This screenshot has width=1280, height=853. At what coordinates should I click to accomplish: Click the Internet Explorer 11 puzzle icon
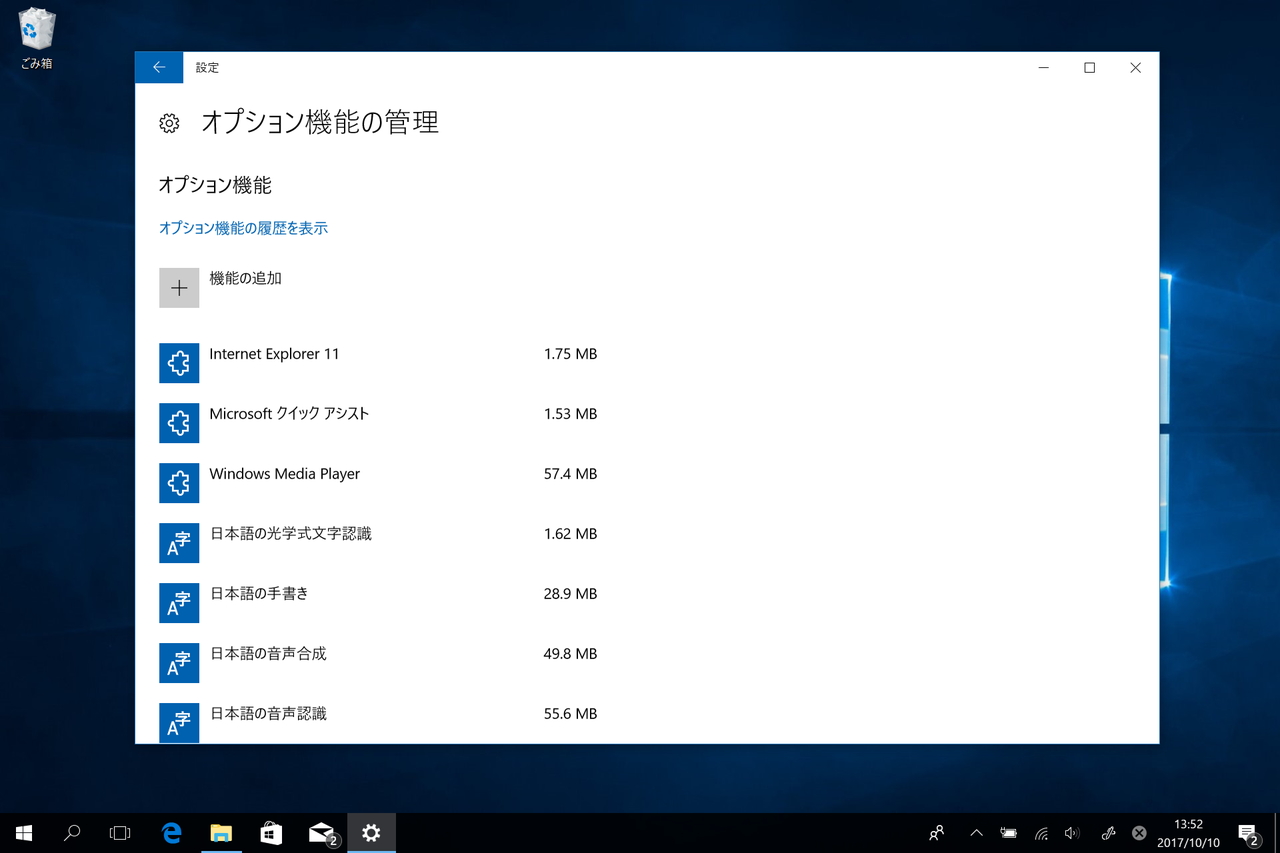(x=179, y=363)
